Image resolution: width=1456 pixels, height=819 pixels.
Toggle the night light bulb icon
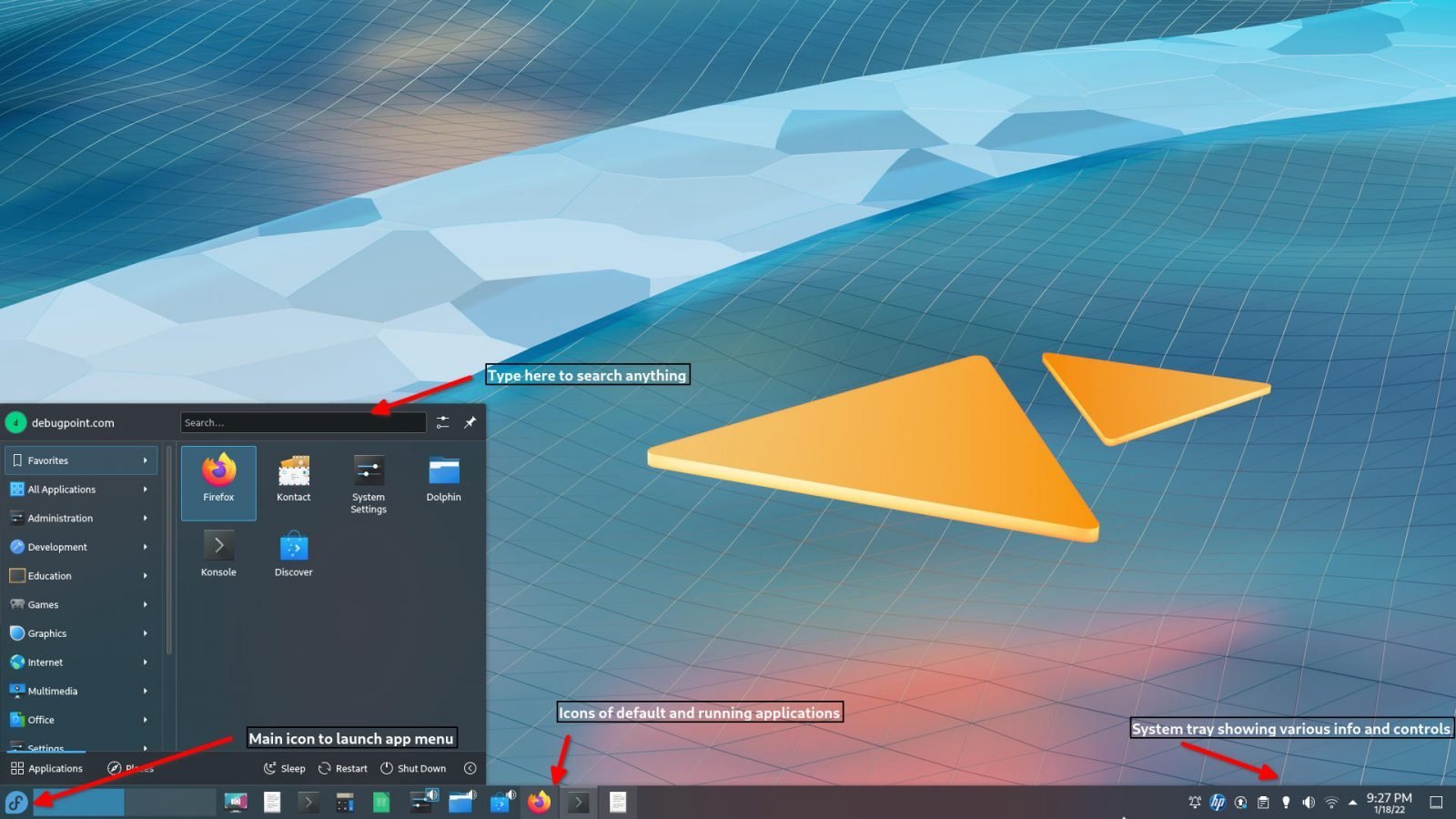click(1286, 803)
